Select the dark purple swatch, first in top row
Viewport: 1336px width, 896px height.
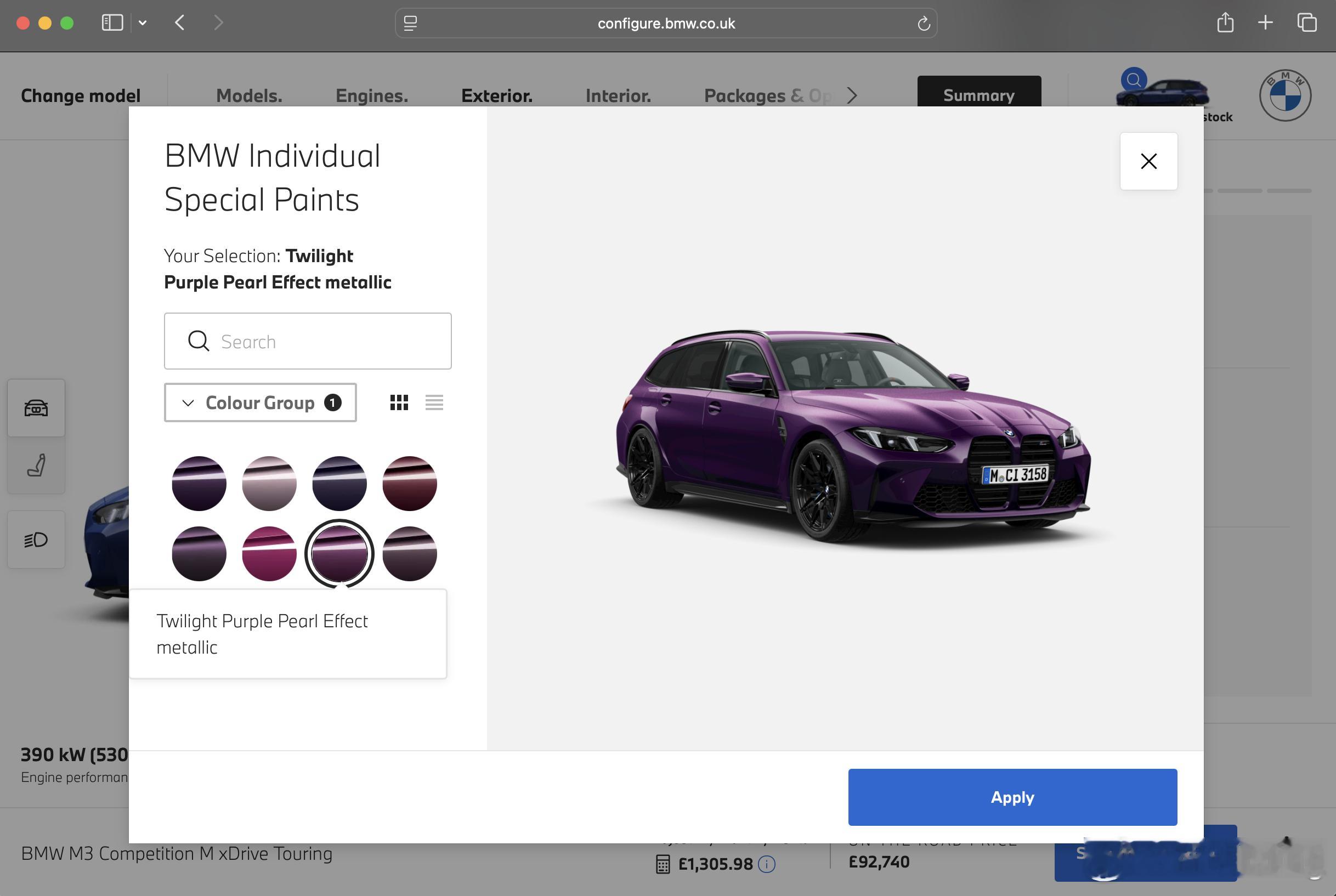point(199,484)
